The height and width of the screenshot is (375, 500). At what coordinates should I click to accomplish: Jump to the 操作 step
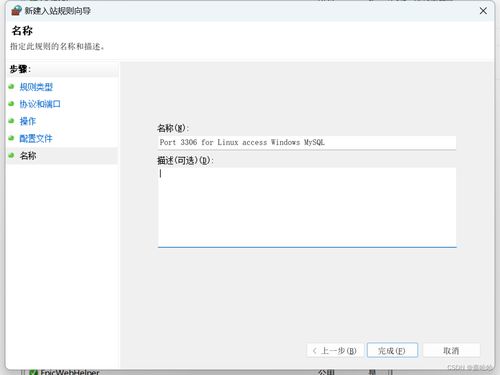tap(28, 121)
